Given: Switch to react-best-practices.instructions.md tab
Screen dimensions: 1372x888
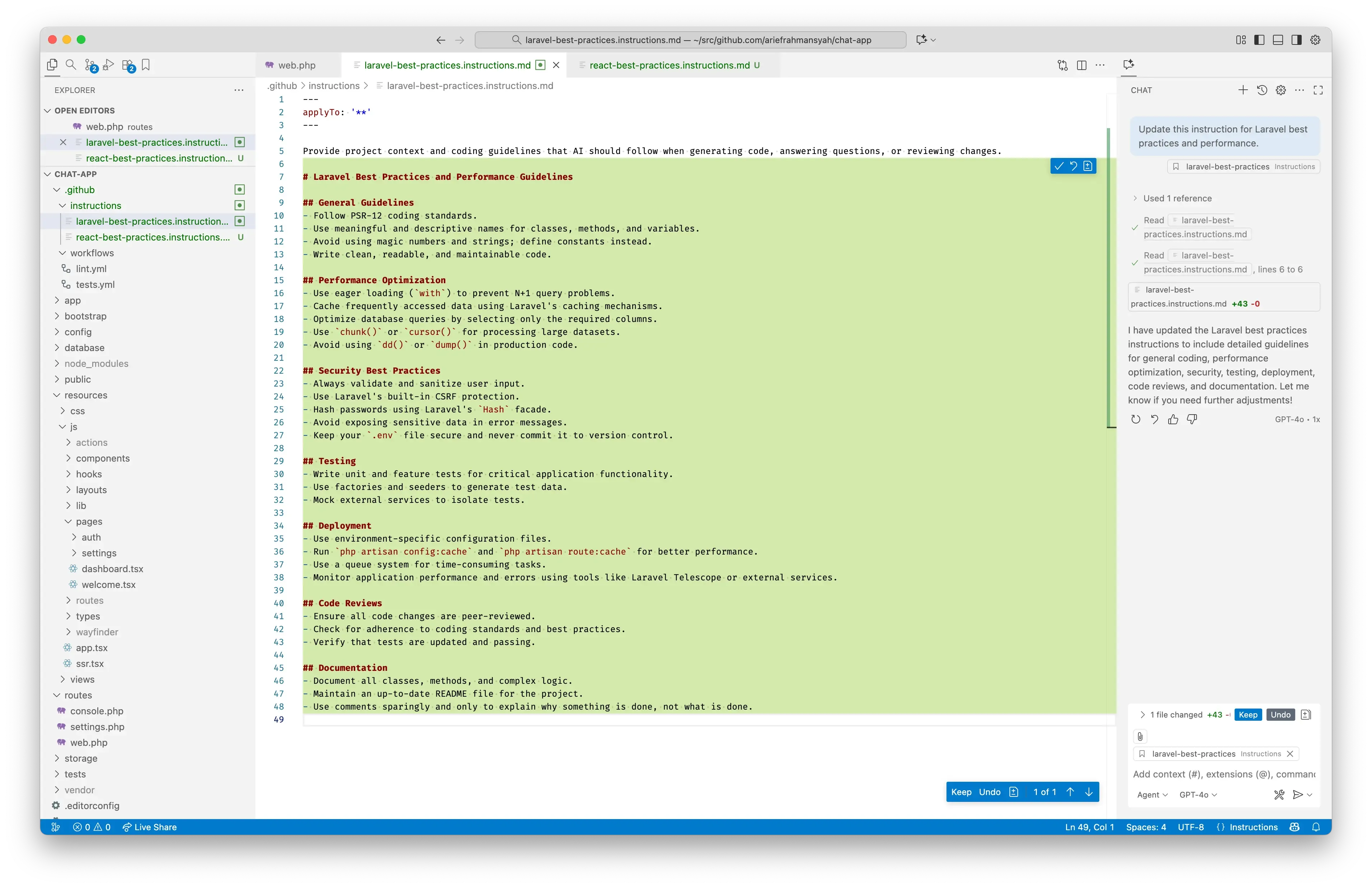Looking at the screenshot, I should [669, 65].
